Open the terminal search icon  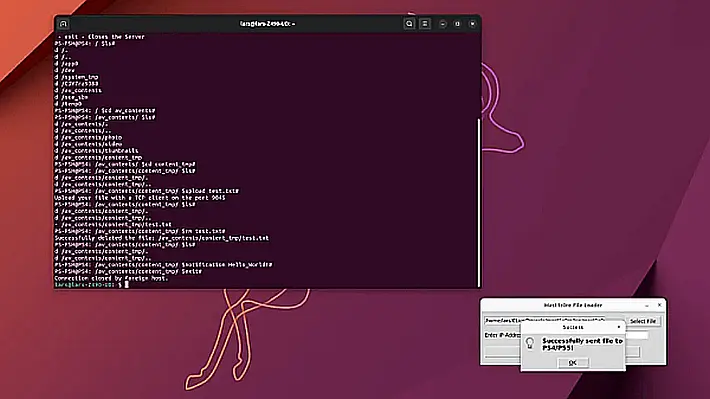(409, 24)
